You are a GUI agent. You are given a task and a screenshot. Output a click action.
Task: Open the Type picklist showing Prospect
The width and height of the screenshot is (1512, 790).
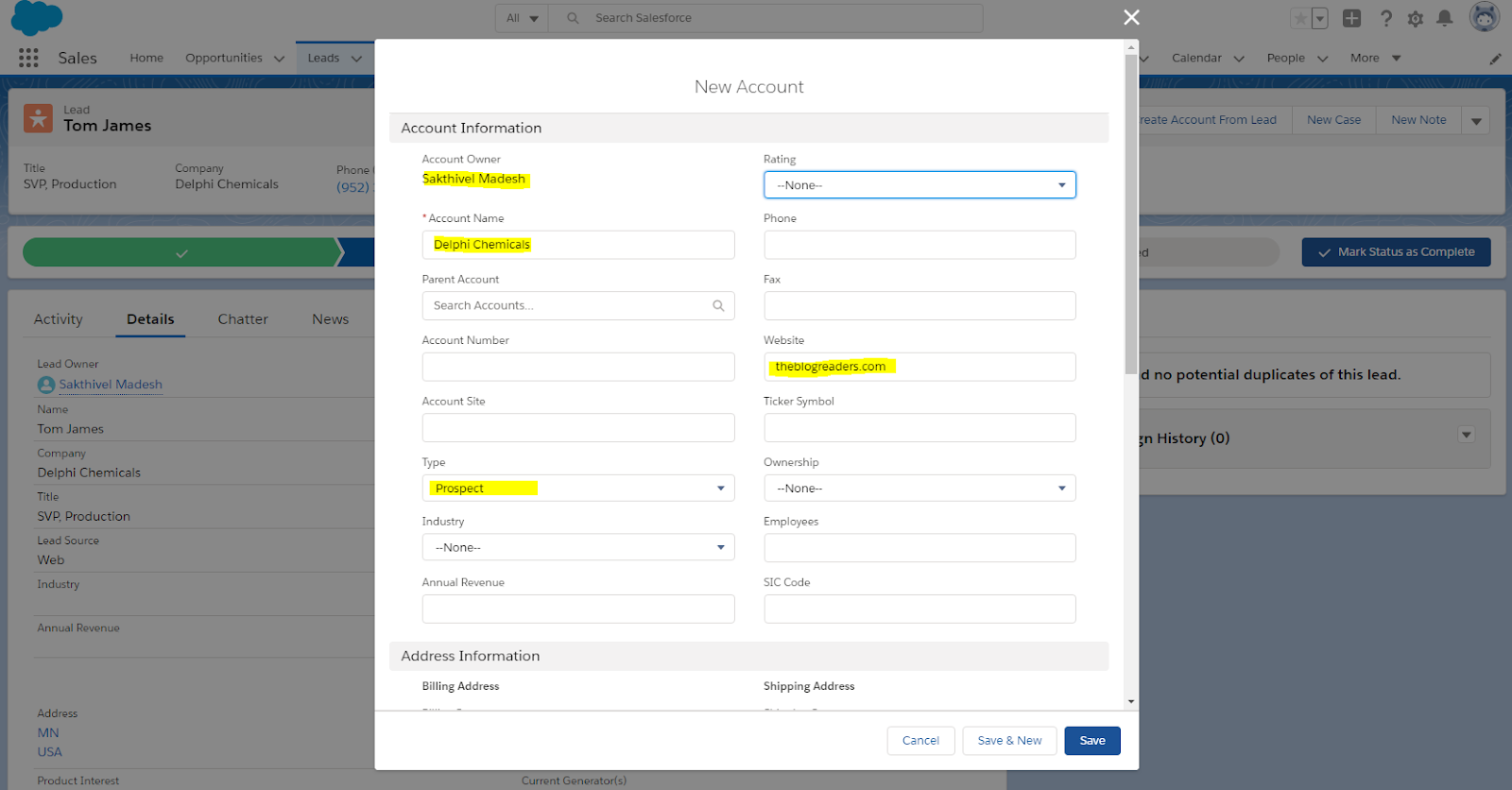point(578,488)
